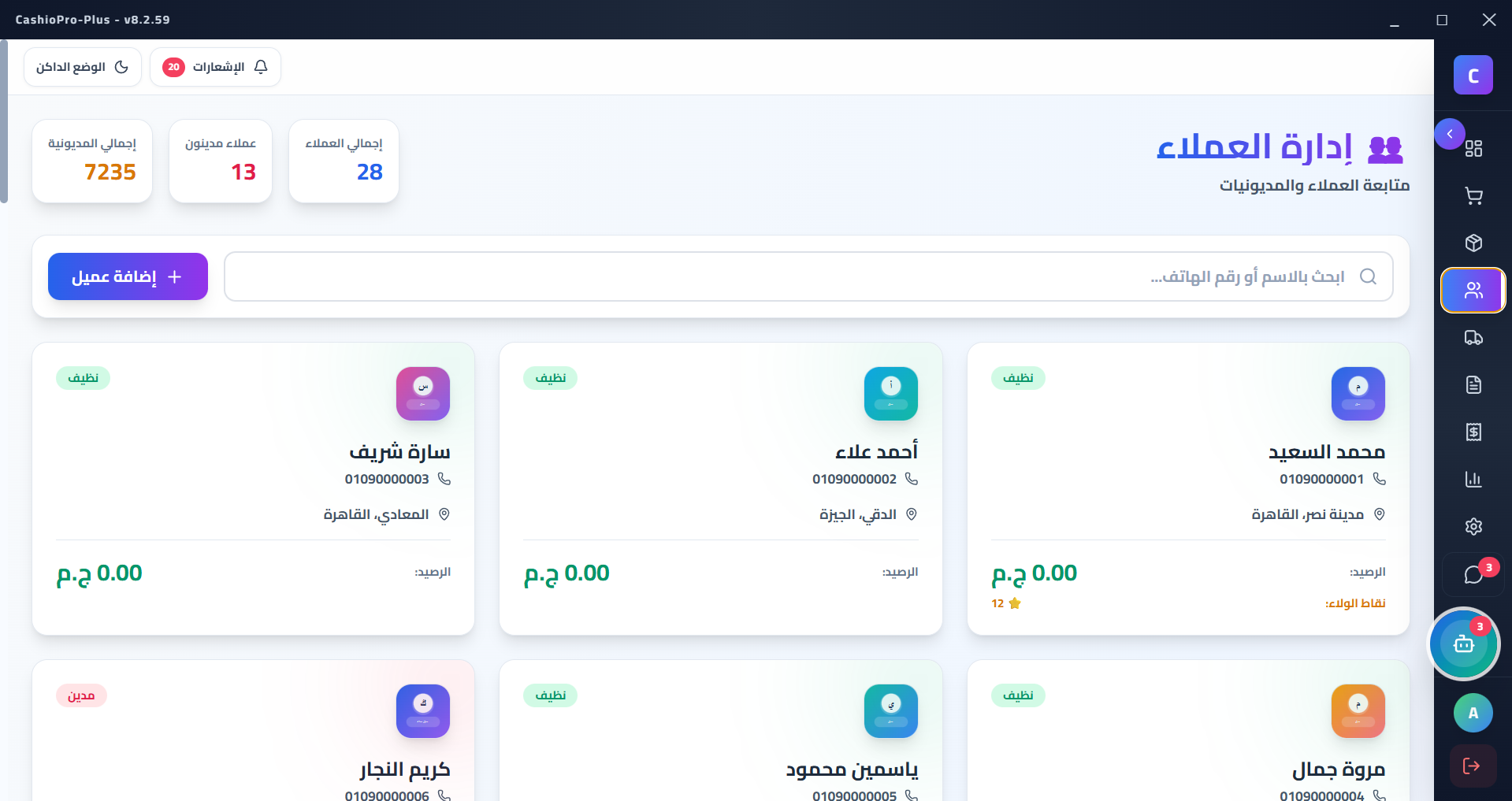Viewport: 1512px width, 801px height.
Task: Click phone icon beside 01090000001
Action: click(1379, 479)
